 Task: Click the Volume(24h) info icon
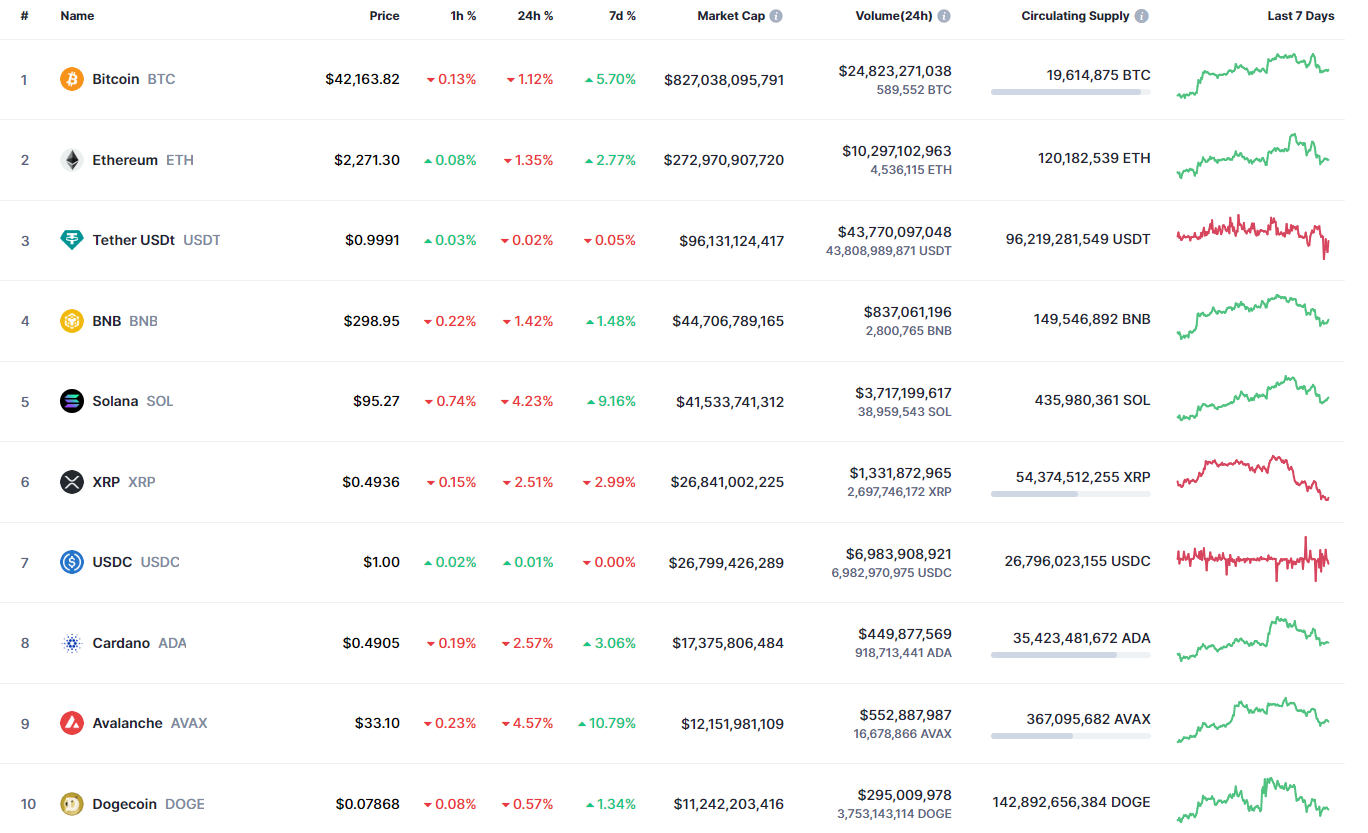[x=944, y=16]
